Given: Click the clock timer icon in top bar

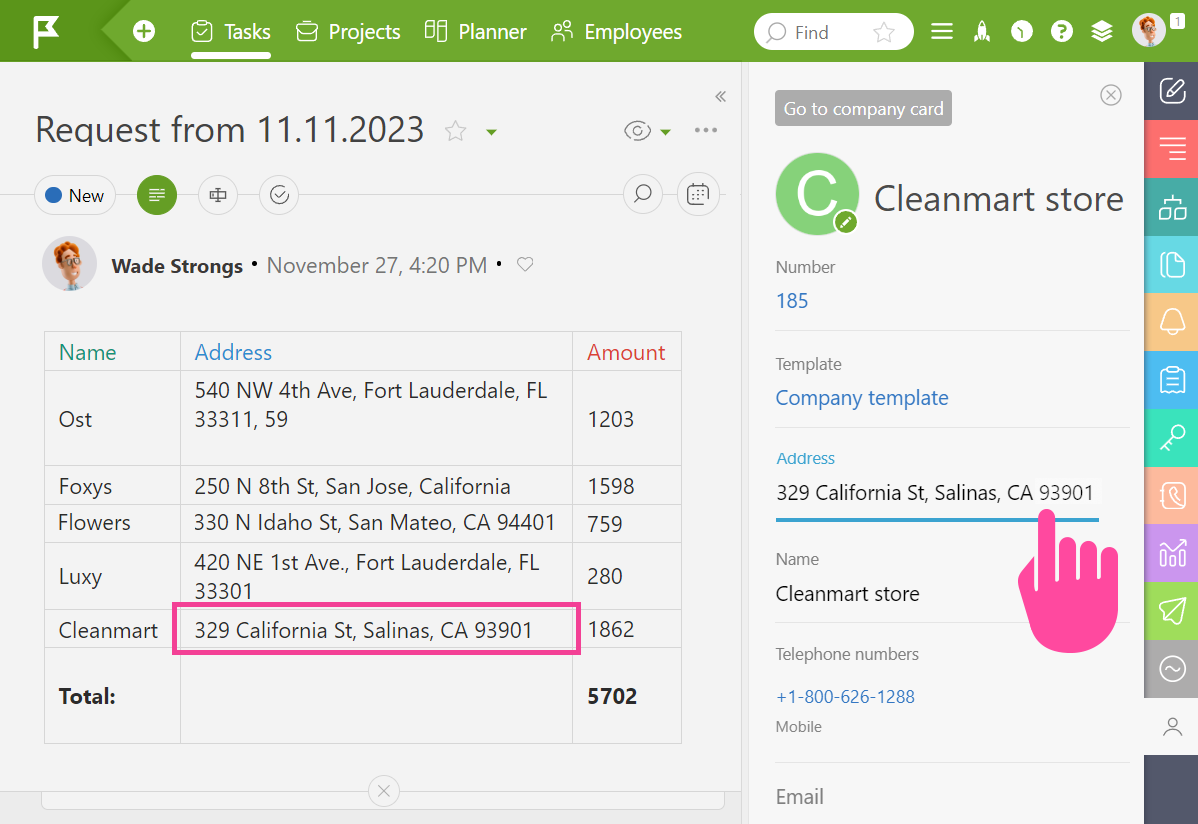Looking at the screenshot, I should [x=1022, y=31].
